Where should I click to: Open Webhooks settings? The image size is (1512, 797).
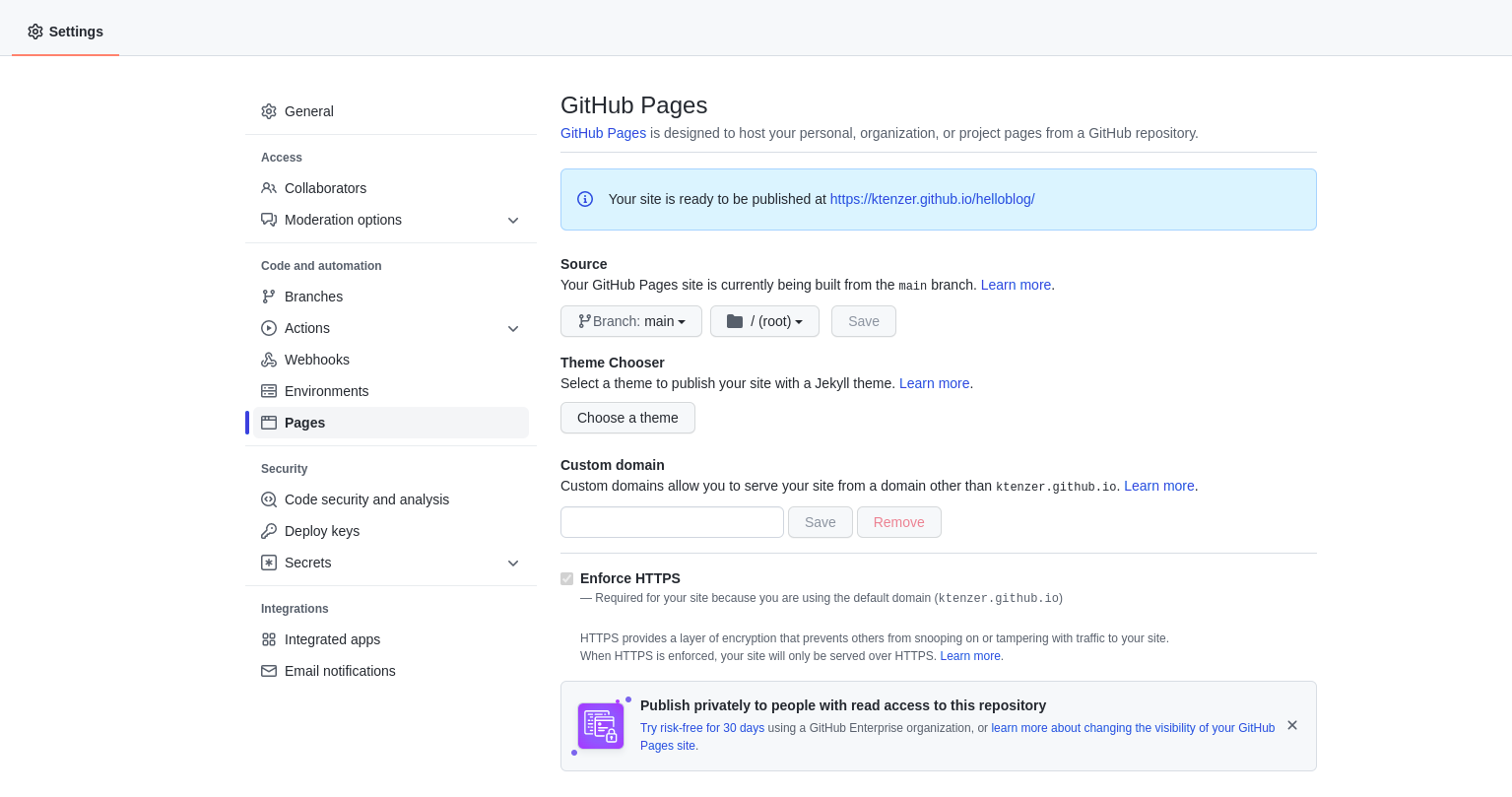[391, 360]
